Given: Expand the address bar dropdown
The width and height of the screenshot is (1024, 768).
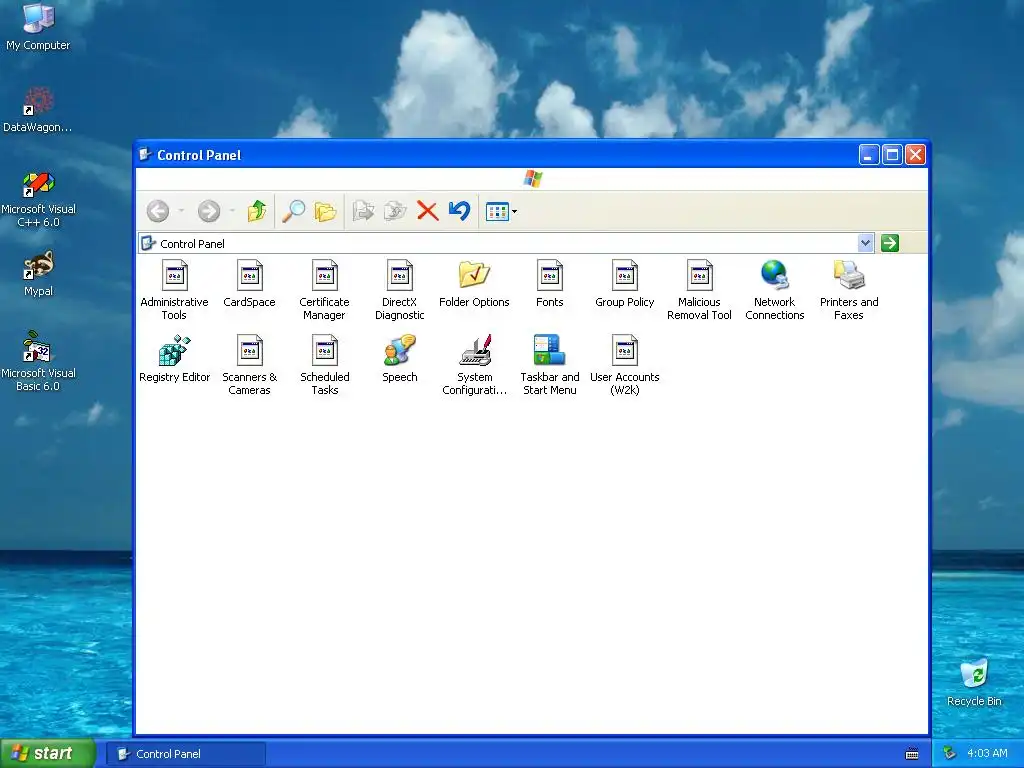Looking at the screenshot, I should (865, 243).
